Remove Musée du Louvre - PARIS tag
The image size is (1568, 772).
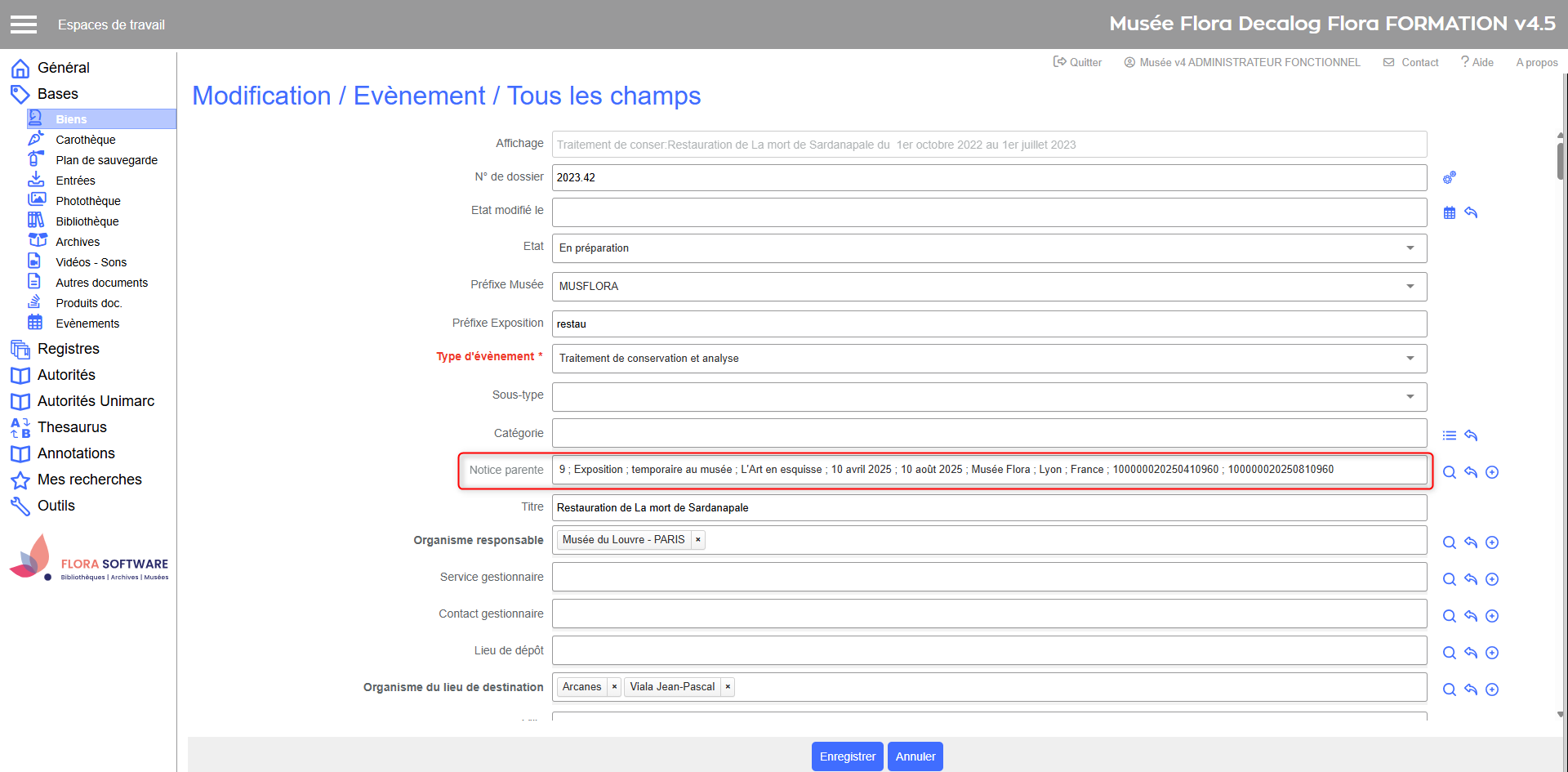(x=698, y=540)
